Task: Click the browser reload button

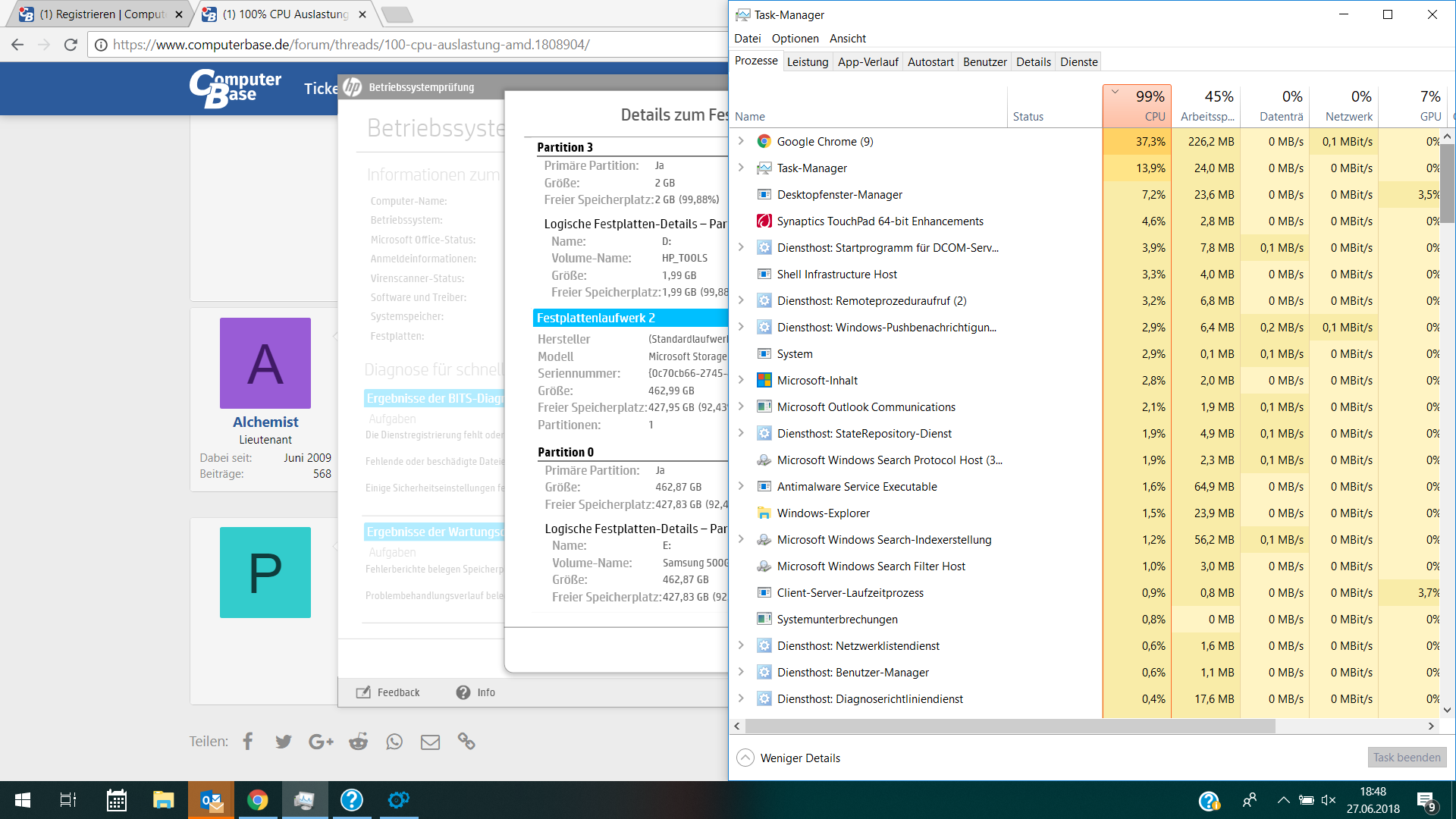Action: coord(71,45)
